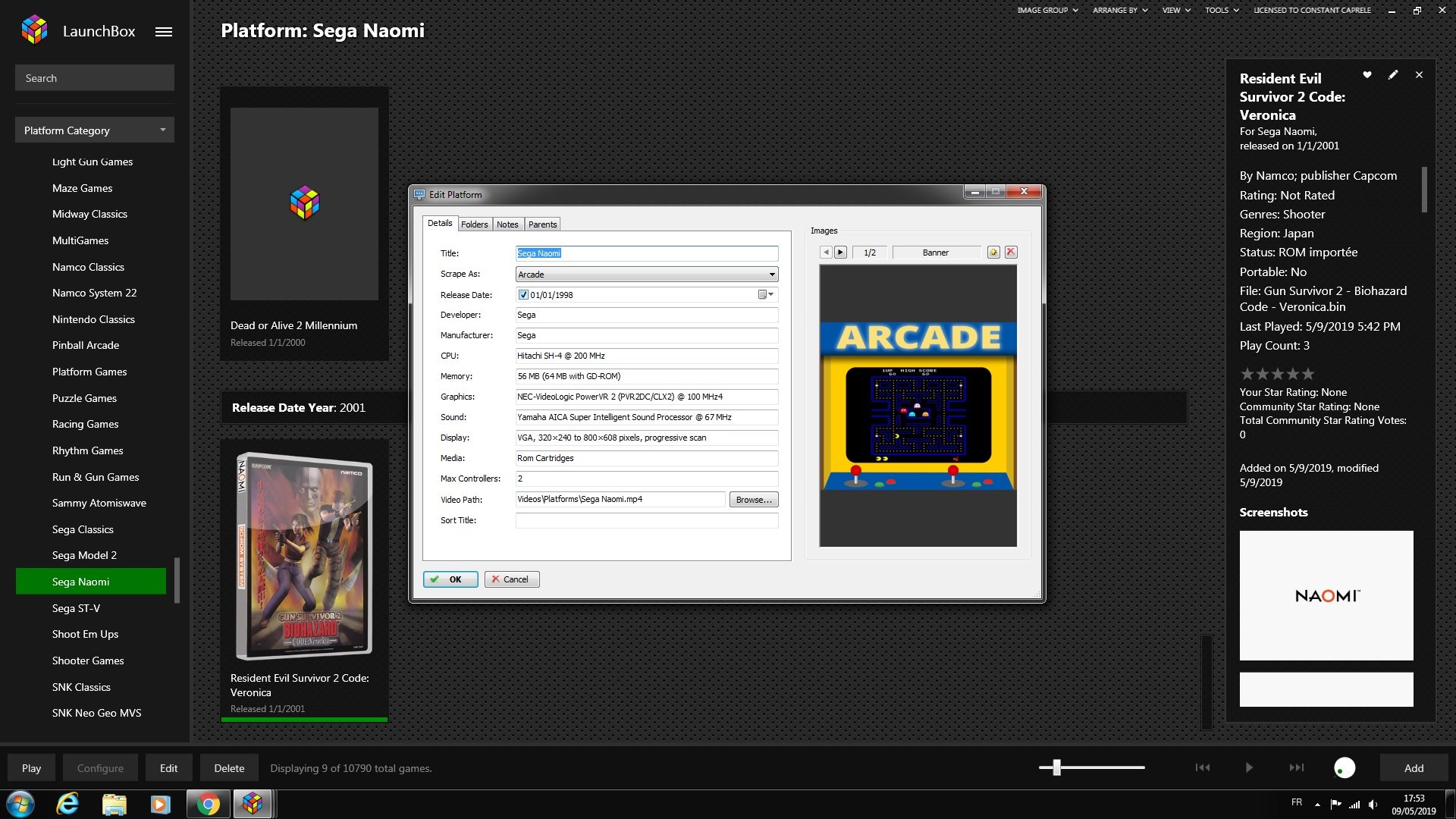Switch to the Parents tab

(x=542, y=224)
